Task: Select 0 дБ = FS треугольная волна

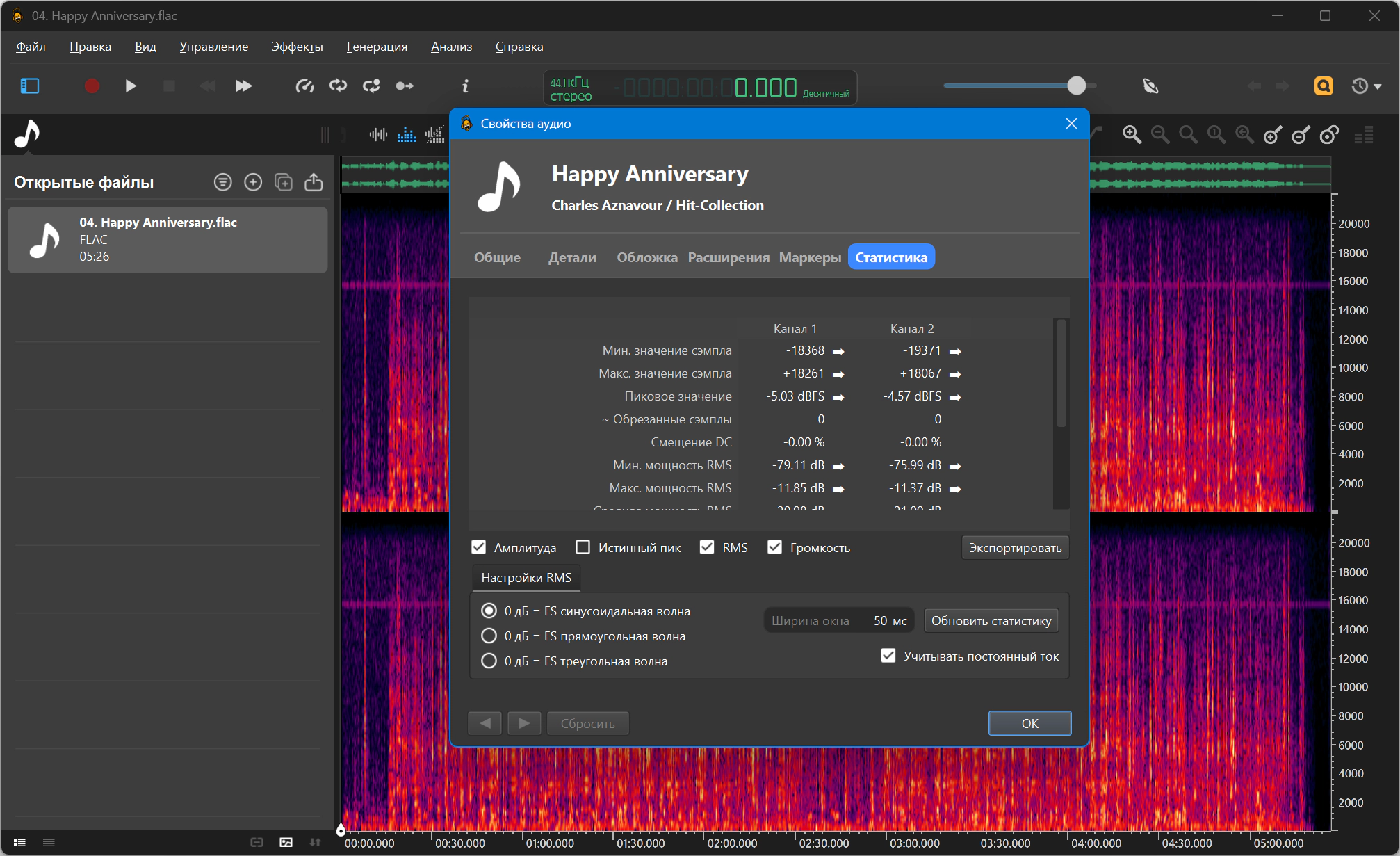Action: tap(489, 661)
